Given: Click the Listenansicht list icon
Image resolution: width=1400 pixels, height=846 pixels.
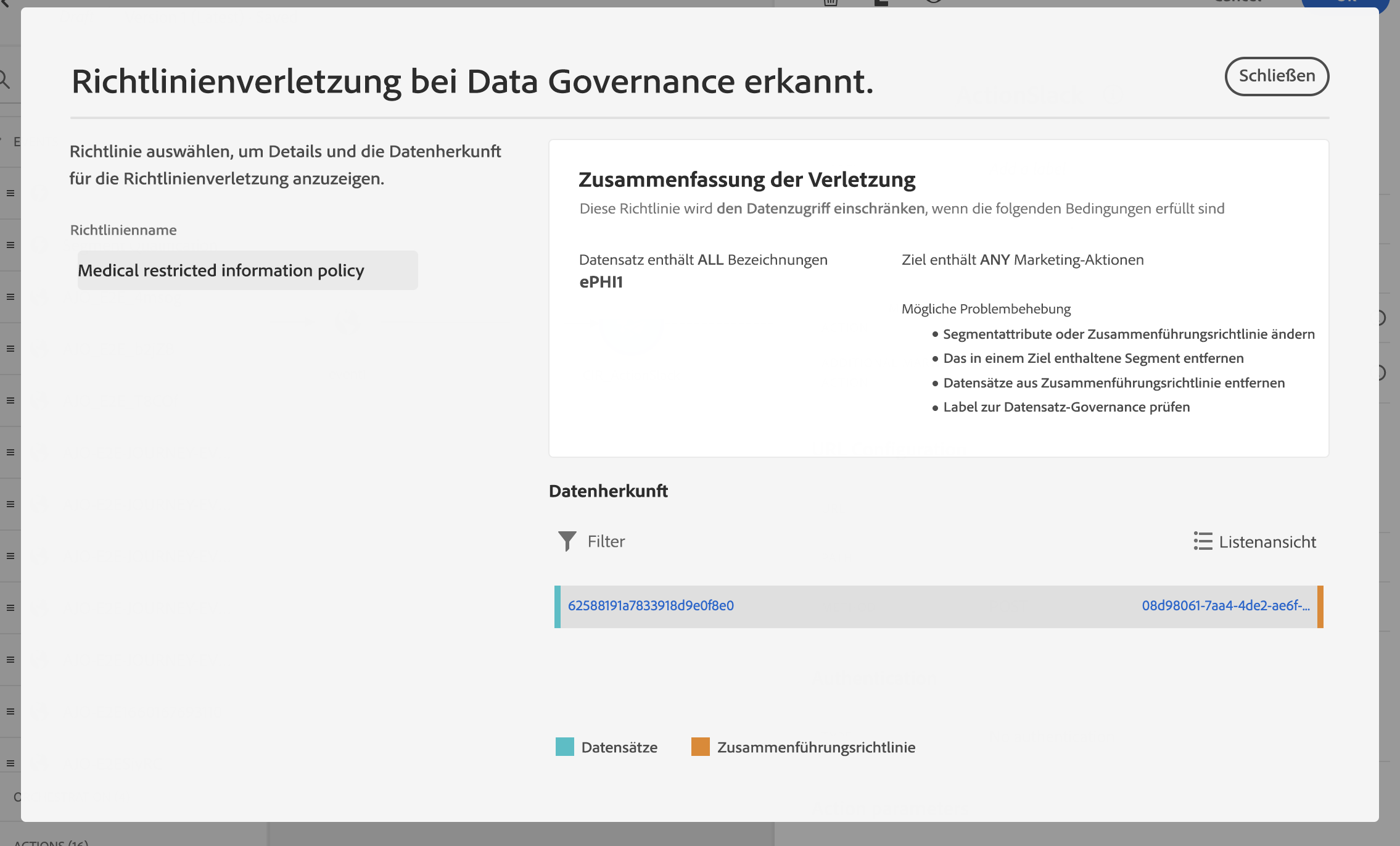Looking at the screenshot, I should [1202, 541].
